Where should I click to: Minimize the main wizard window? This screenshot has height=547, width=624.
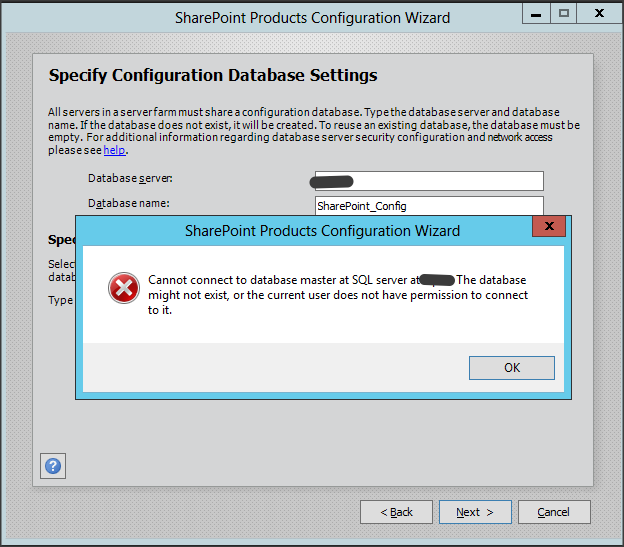(x=536, y=14)
